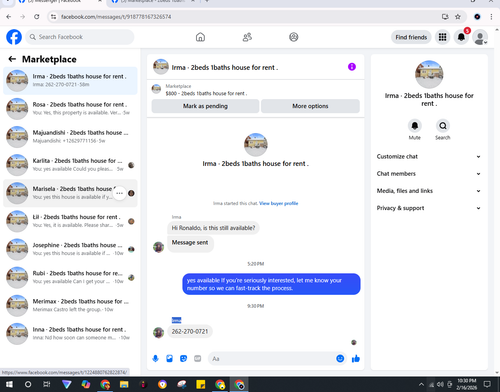Expand Chat members section
Viewport: 500px width, 392px height.
tap(429, 174)
